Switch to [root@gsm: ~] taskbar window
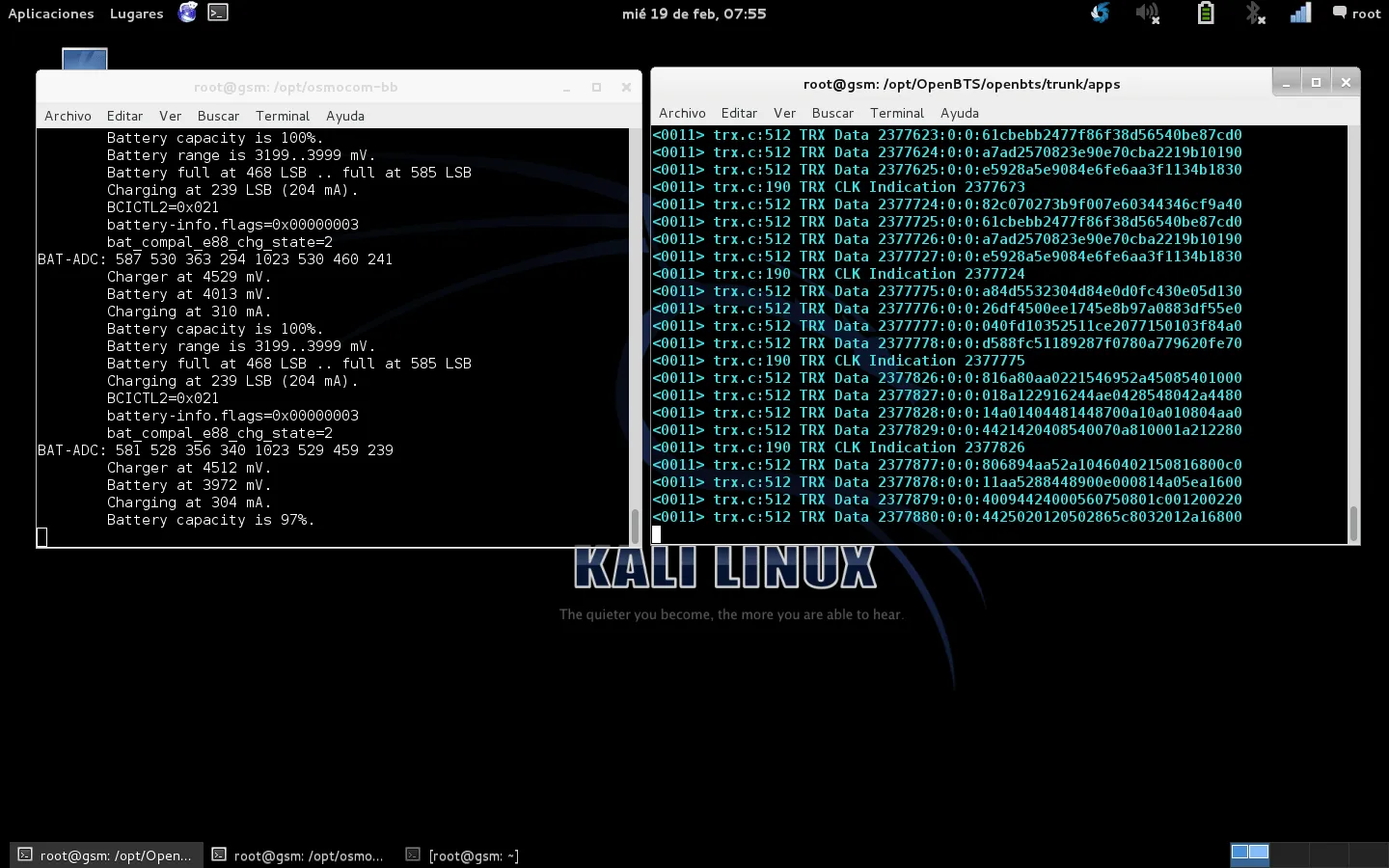The image size is (1389, 868). pos(463,855)
